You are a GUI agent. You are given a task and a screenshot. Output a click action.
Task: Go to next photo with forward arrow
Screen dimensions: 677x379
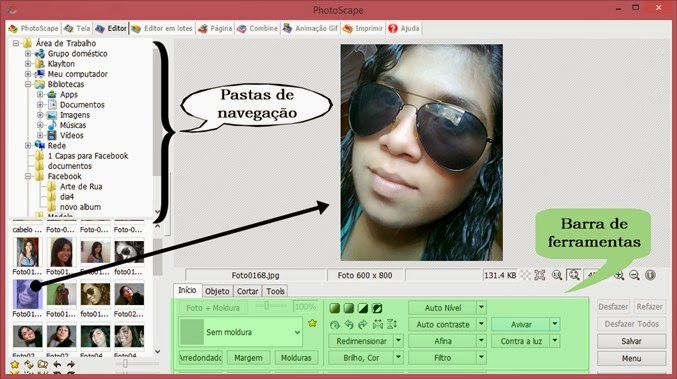tap(71, 365)
